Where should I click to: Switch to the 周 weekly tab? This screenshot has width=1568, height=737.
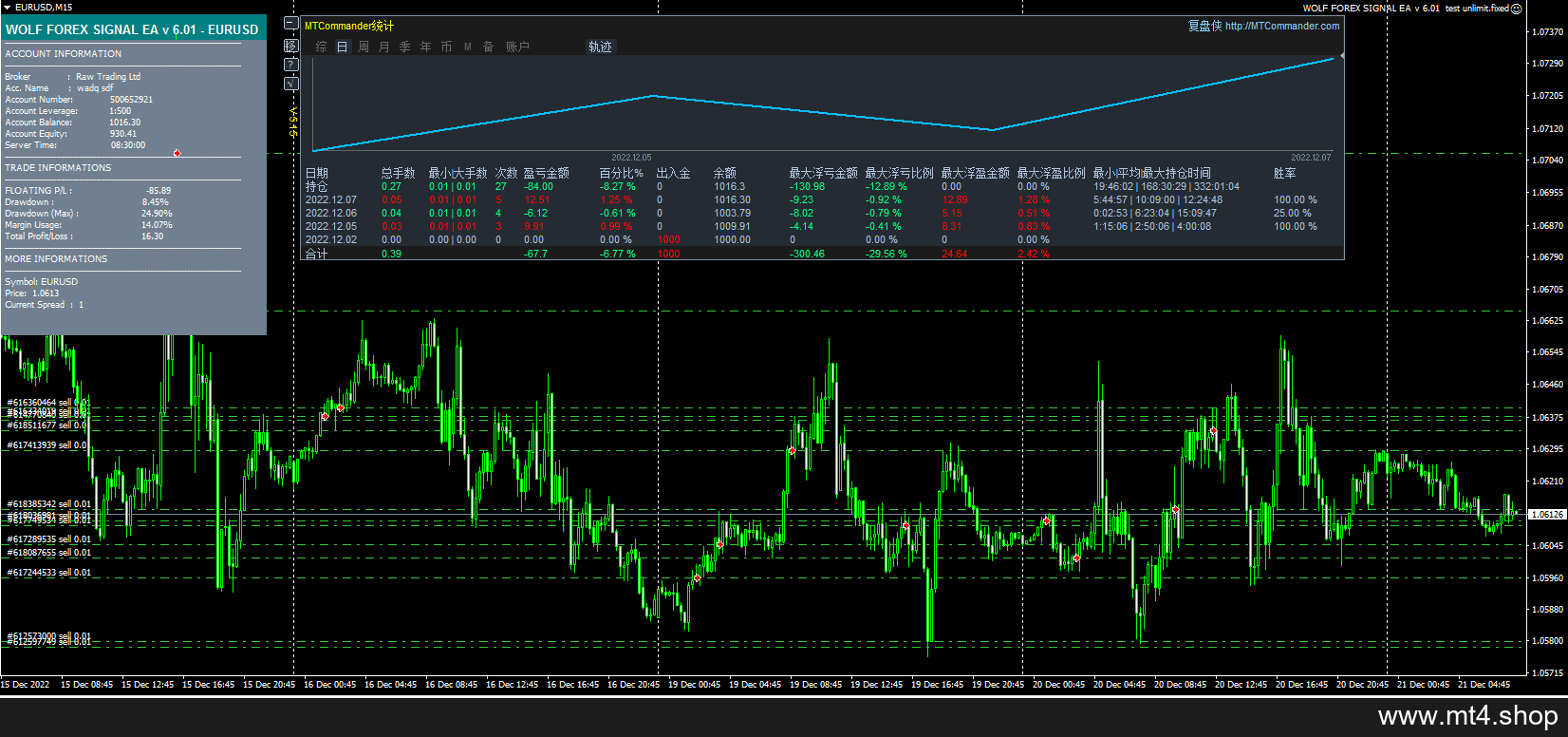point(364,47)
